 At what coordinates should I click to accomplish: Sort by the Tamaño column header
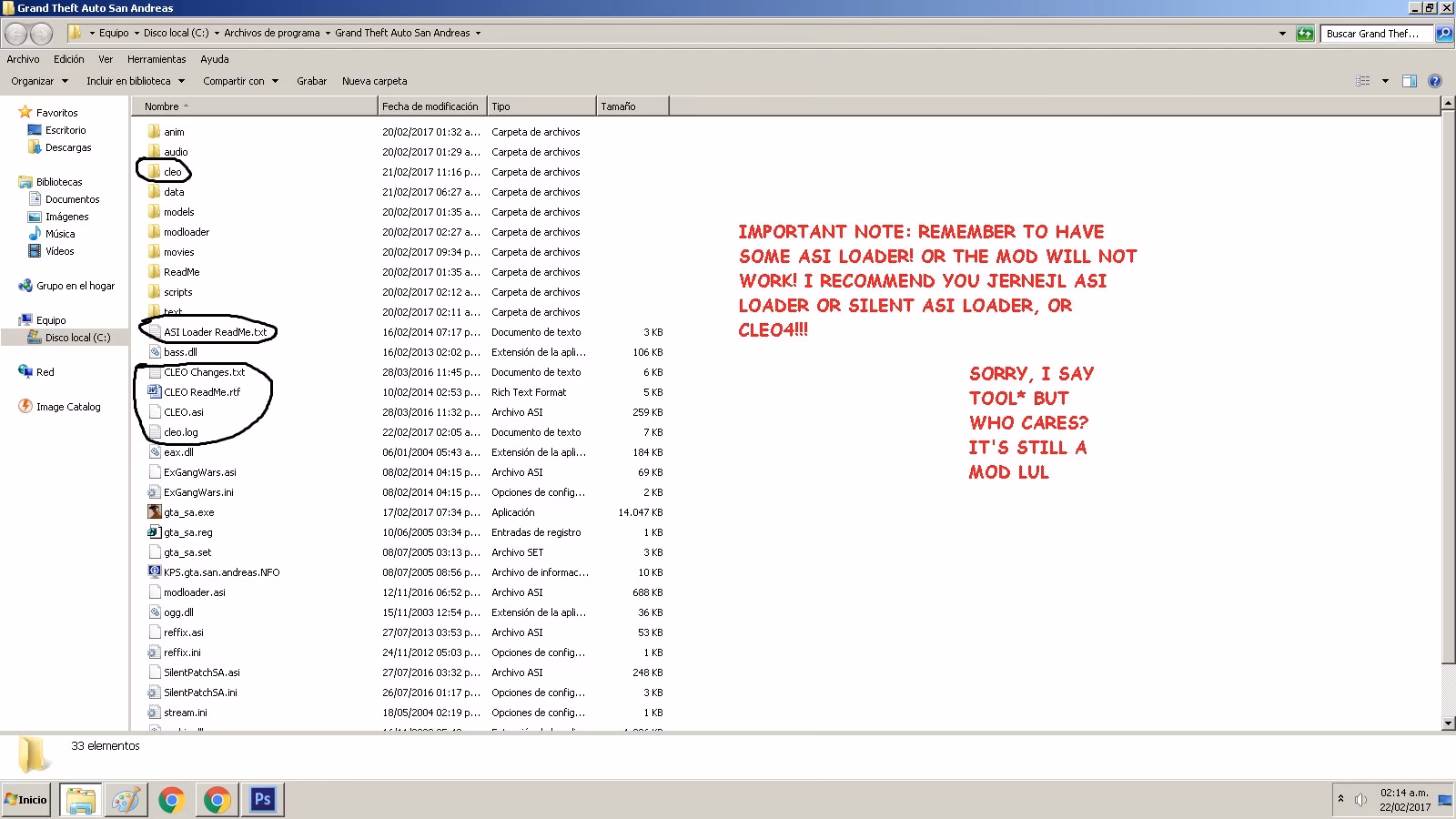[x=632, y=106]
